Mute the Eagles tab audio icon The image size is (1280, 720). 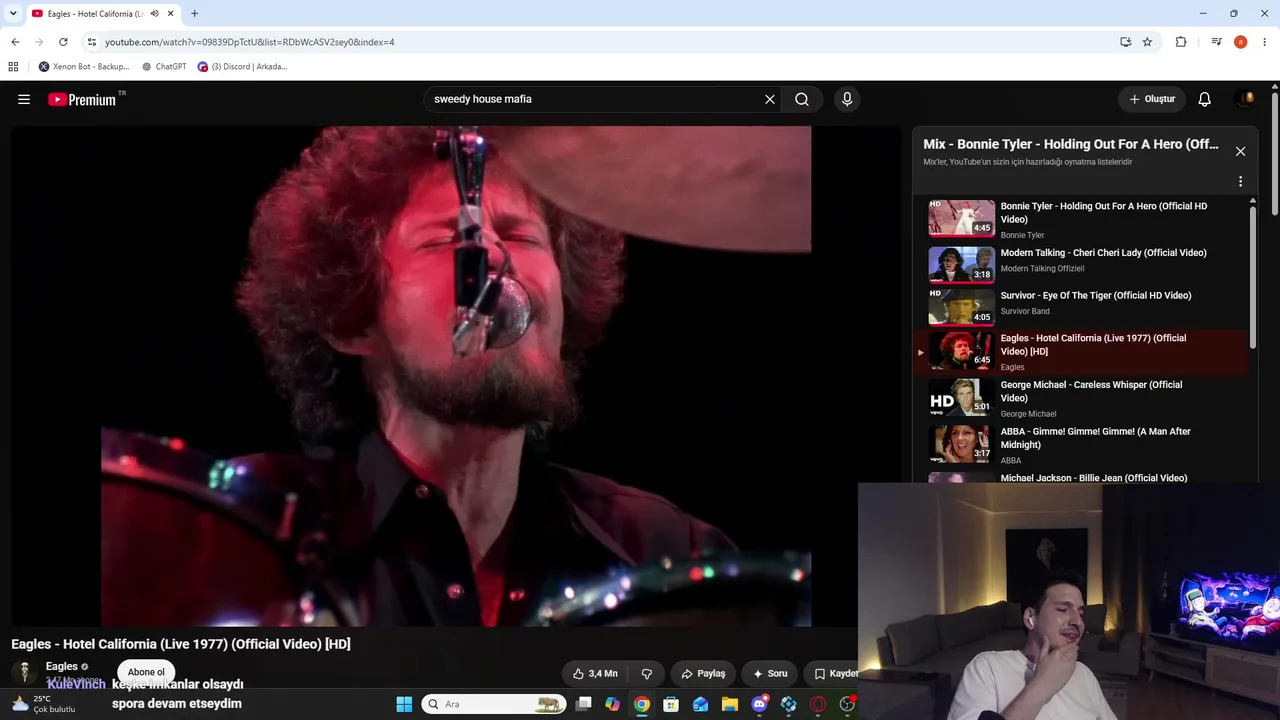[x=154, y=14]
